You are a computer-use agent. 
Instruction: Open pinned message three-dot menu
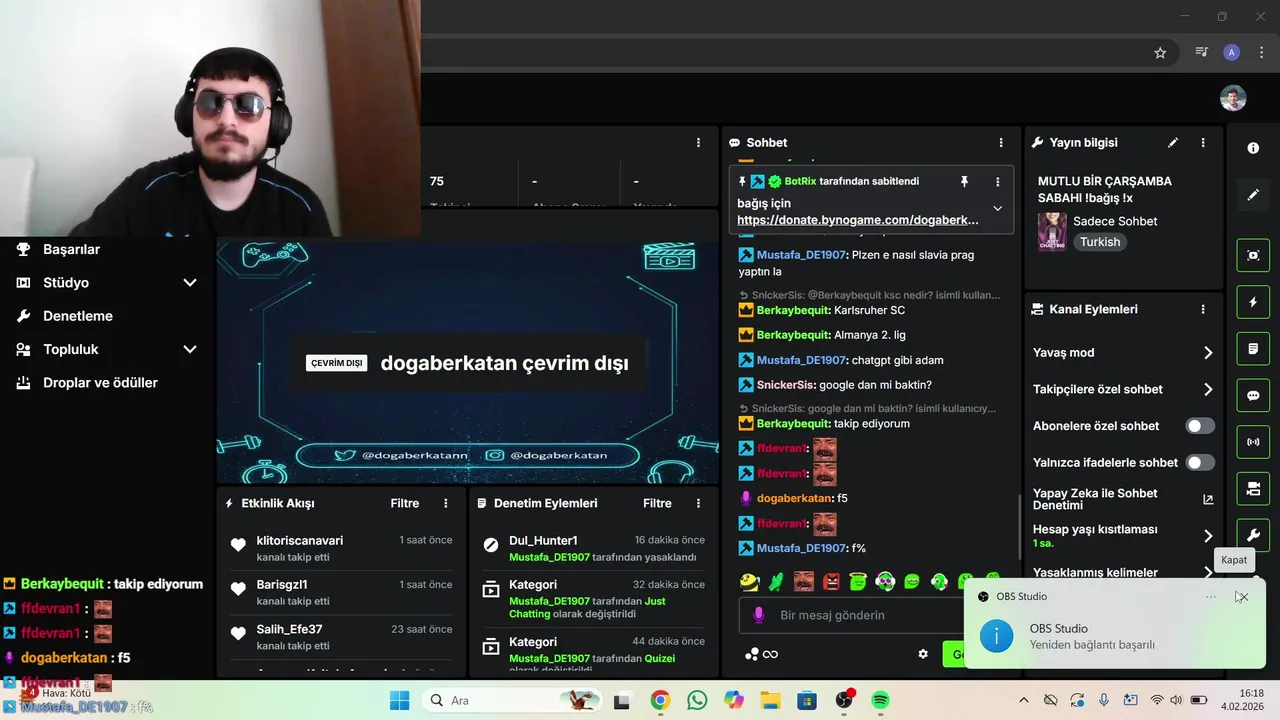tap(997, 182)
